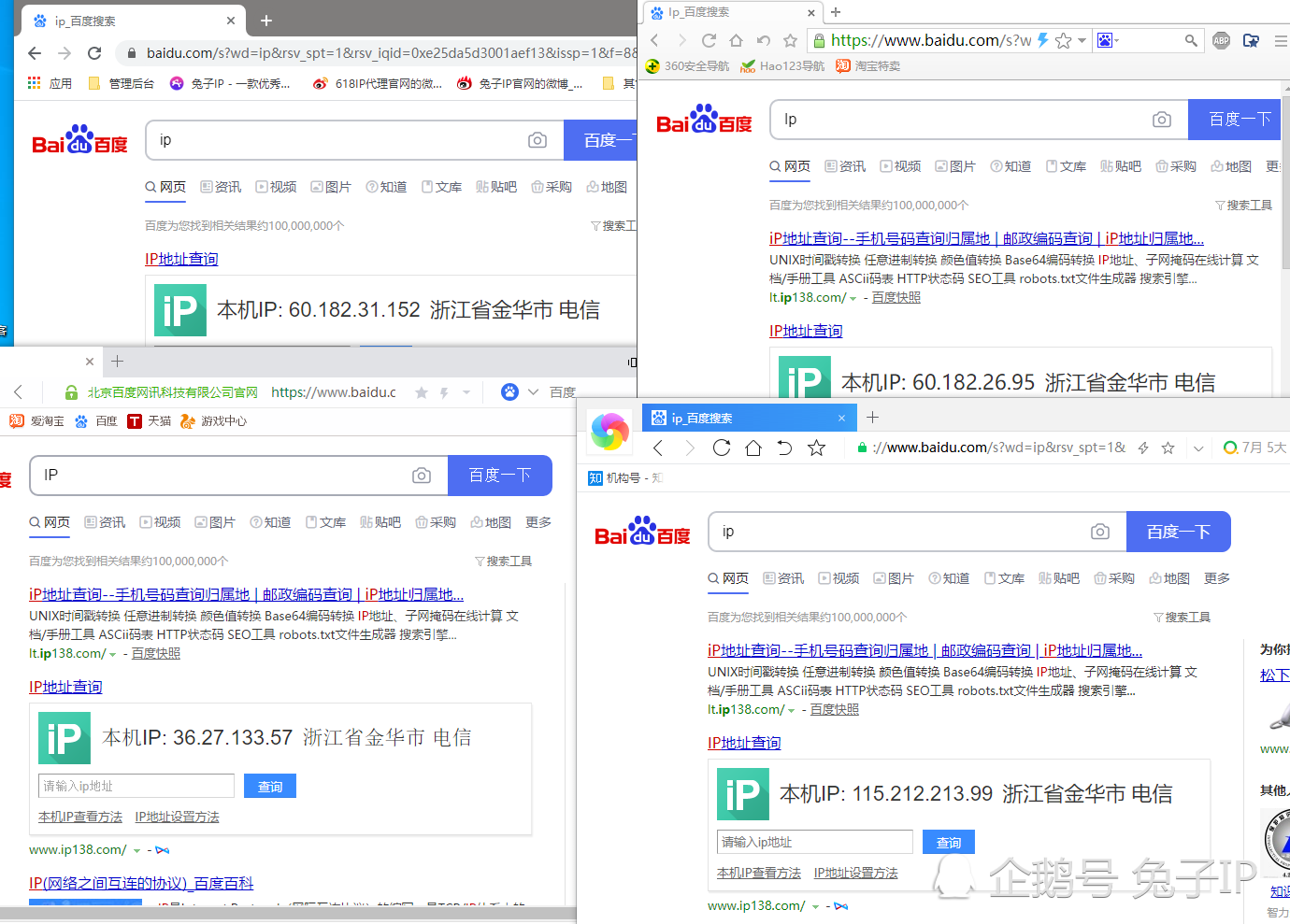Click the magnifier icon in the small paw search box
The width and height of the screenshot is (1290, 924).
click(1190, 40)
